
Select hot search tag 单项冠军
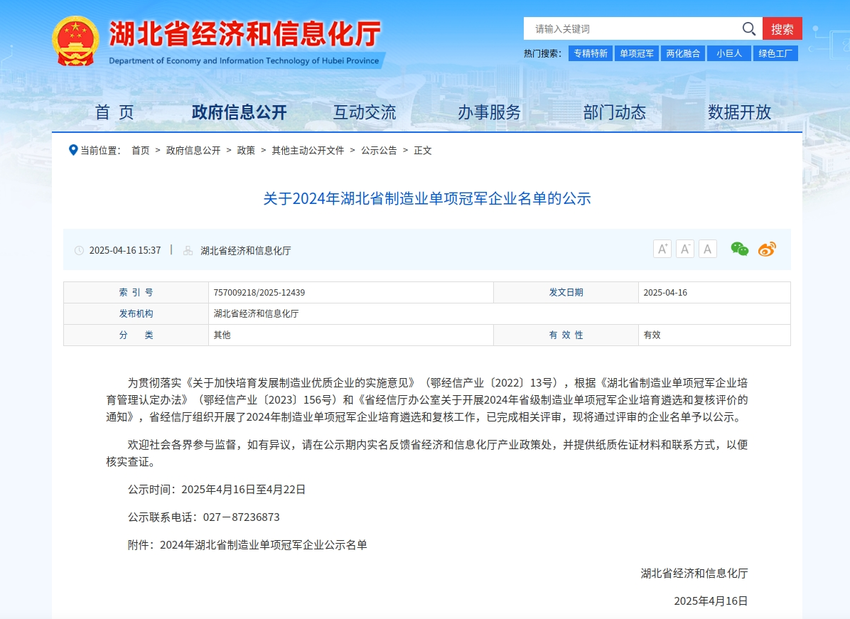636,53
